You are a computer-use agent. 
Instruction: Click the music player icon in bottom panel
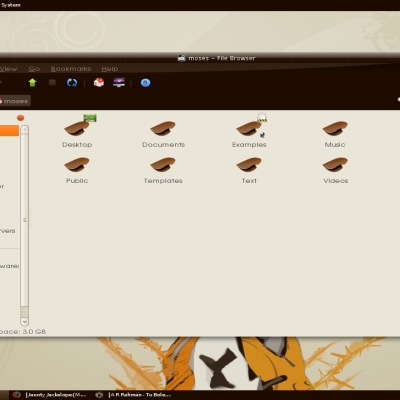[x=99, y=395]
